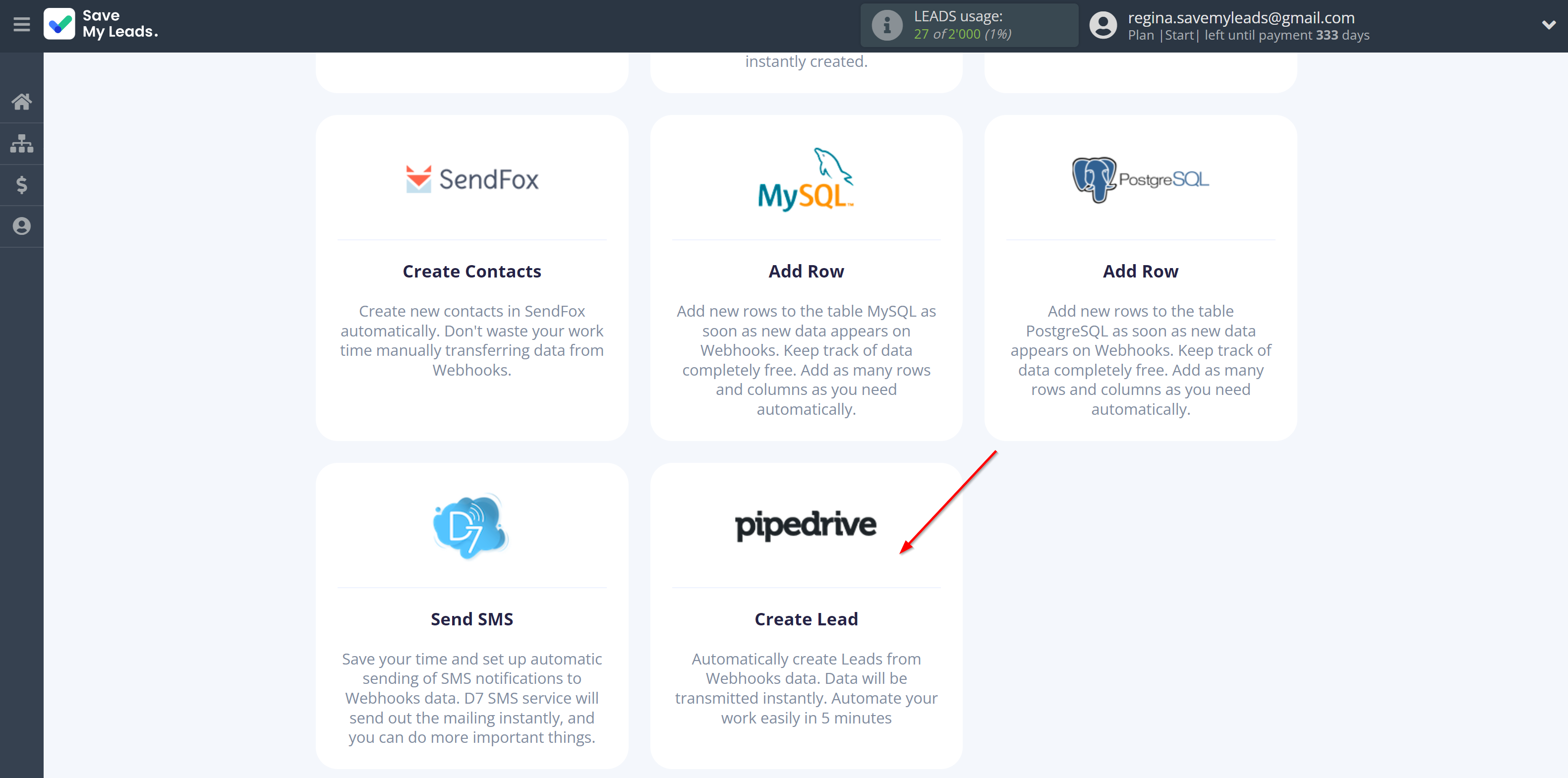Click the Save My Leads logo
The height and width of the screenshot is (778, 1568).
click(x=101, y=24)
